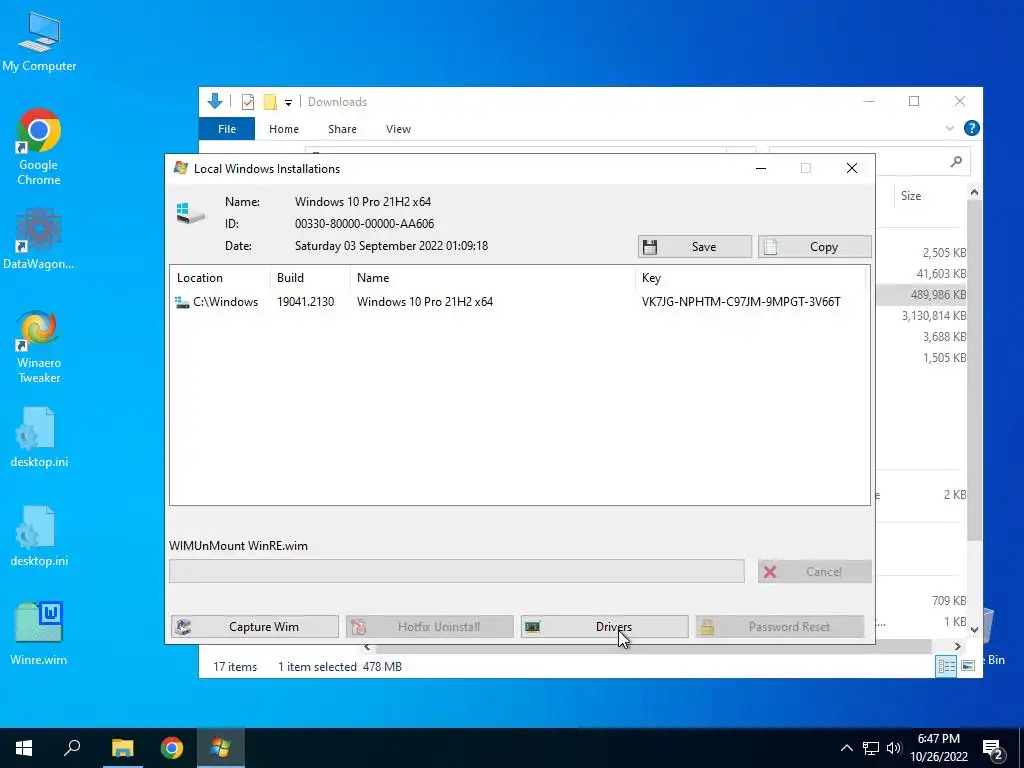
Task: Open File Explorer from taskbar
Action: click(122, 748)
